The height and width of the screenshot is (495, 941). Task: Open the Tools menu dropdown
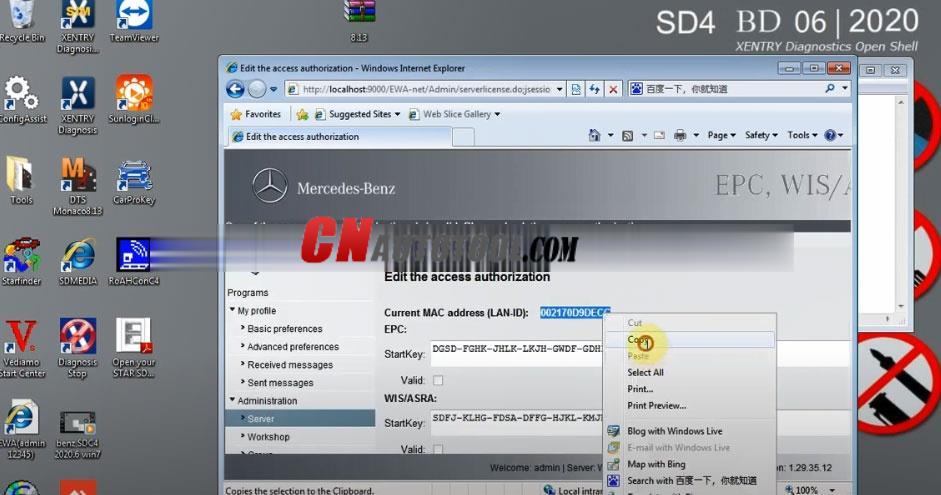coord(802,136)
